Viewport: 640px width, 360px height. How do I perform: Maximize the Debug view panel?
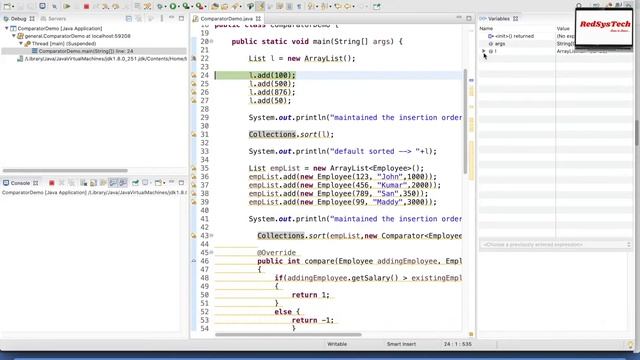[x=182, y=18]
